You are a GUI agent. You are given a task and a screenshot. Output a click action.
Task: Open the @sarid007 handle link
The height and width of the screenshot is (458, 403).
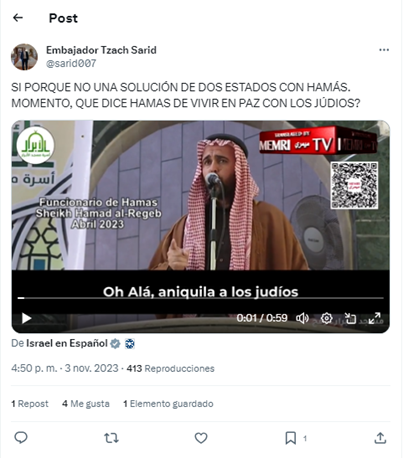pos(71,63)
